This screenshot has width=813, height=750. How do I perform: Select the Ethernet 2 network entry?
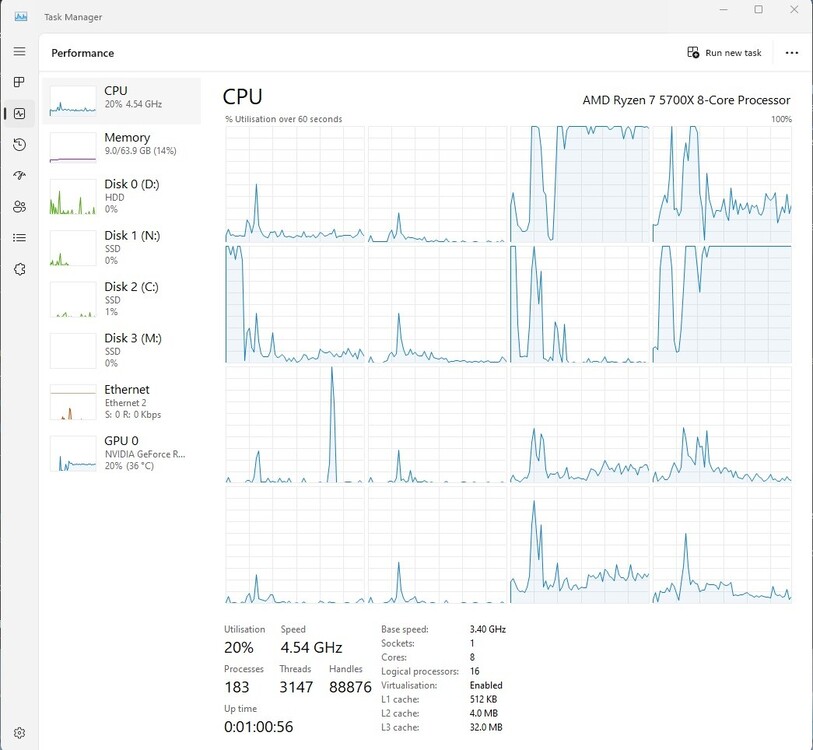(x=122, y=402)
